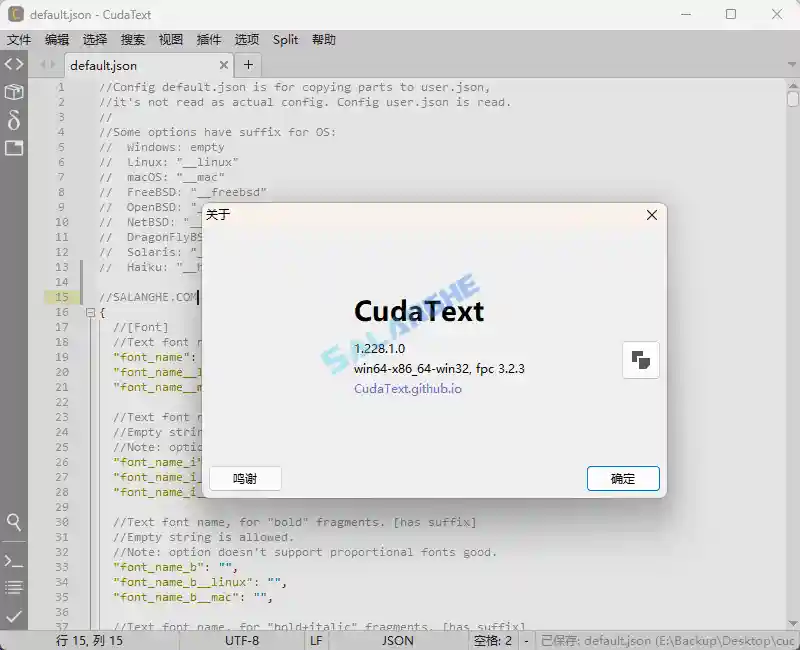The height and width of the screenshot is (650, 800).
Task: Change lexer via JSON status bar item
Action: click(x=396, y=640)
